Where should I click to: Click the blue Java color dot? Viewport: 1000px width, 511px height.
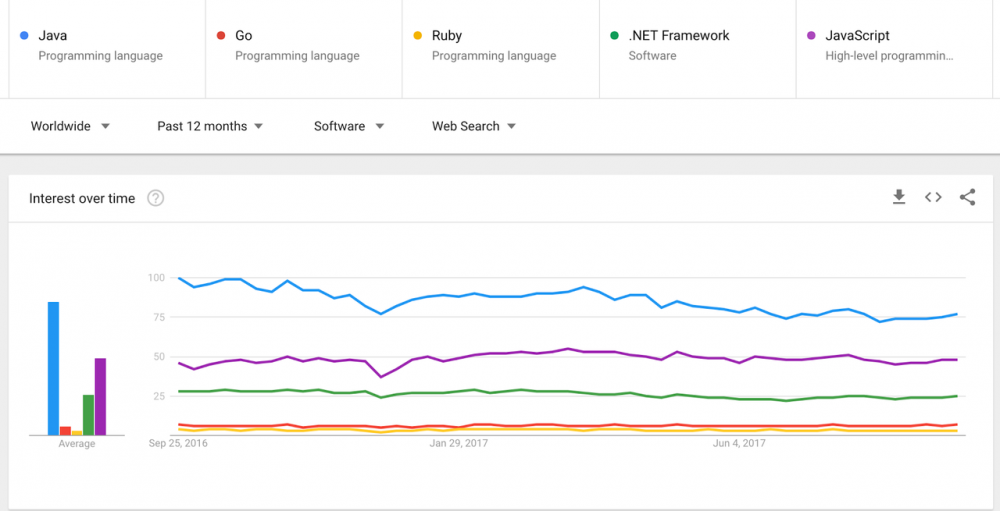coord(24,36)
